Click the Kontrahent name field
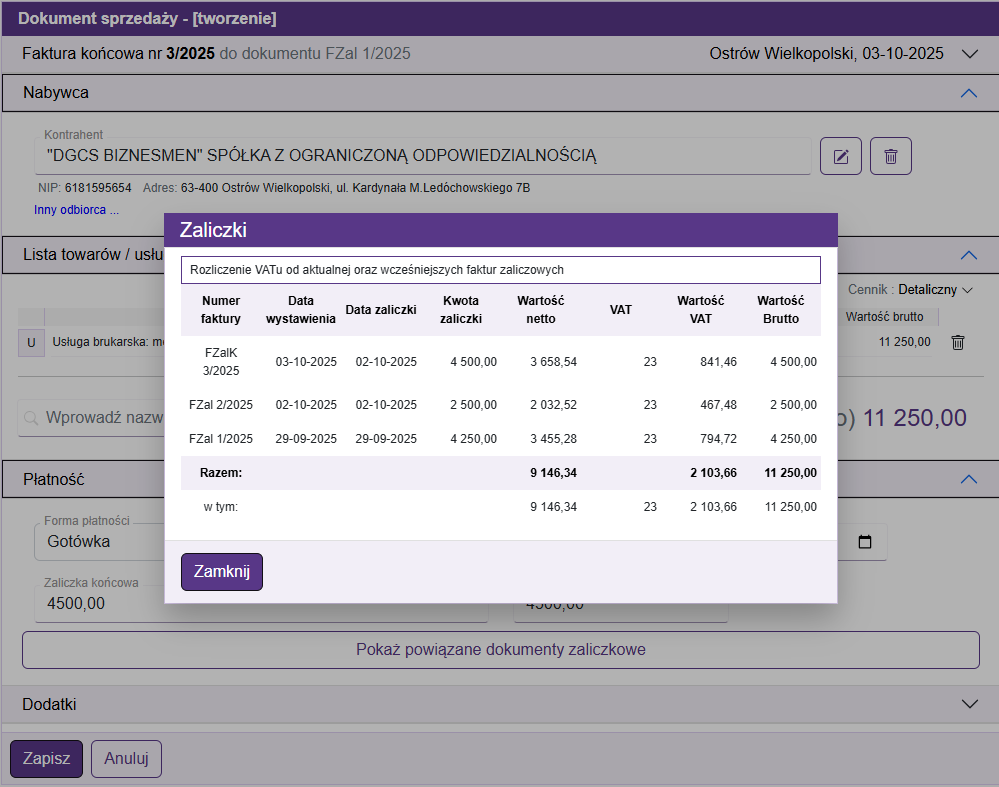 (426, 156)
